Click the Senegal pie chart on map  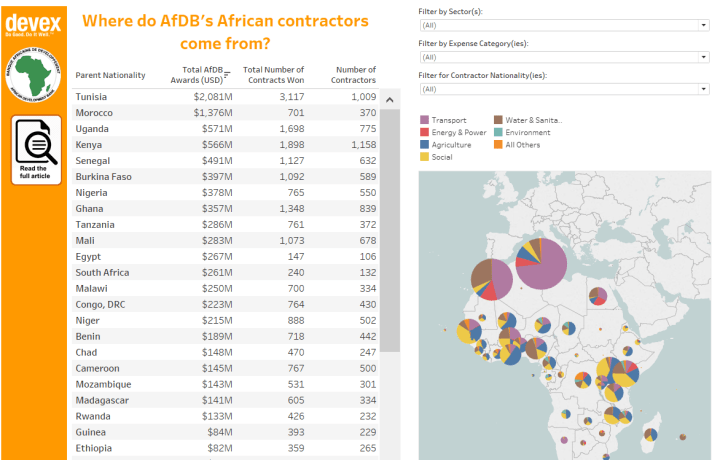(469, 331)
